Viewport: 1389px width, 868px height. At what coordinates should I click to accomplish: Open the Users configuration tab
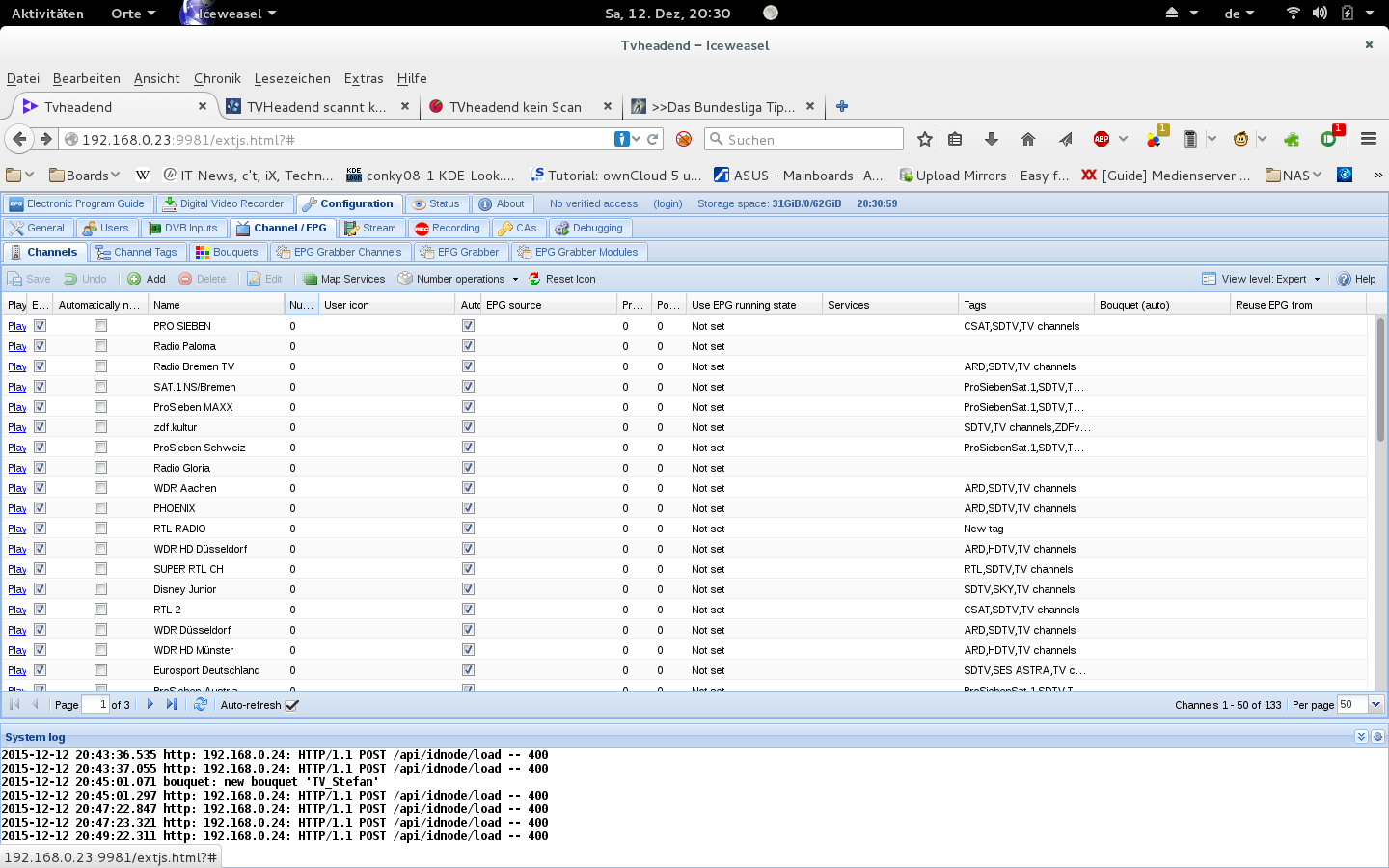click(x=106, y=228)
